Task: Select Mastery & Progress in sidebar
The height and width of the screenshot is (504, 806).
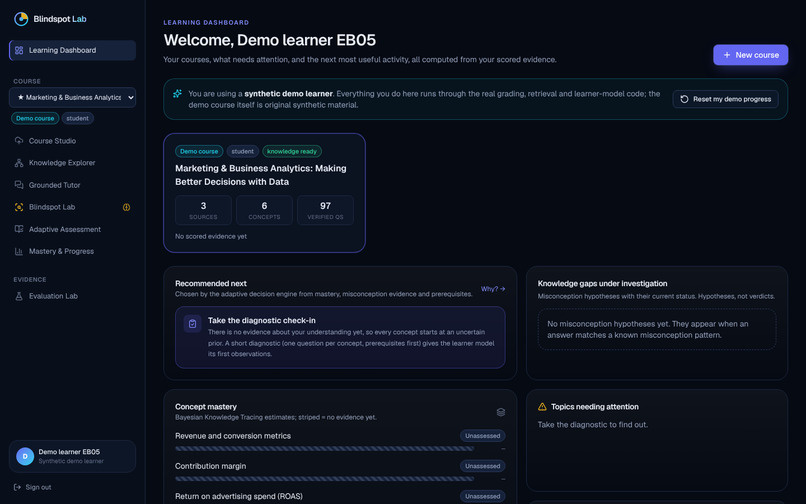Action: pyautogui.click(x=72, y=251)
